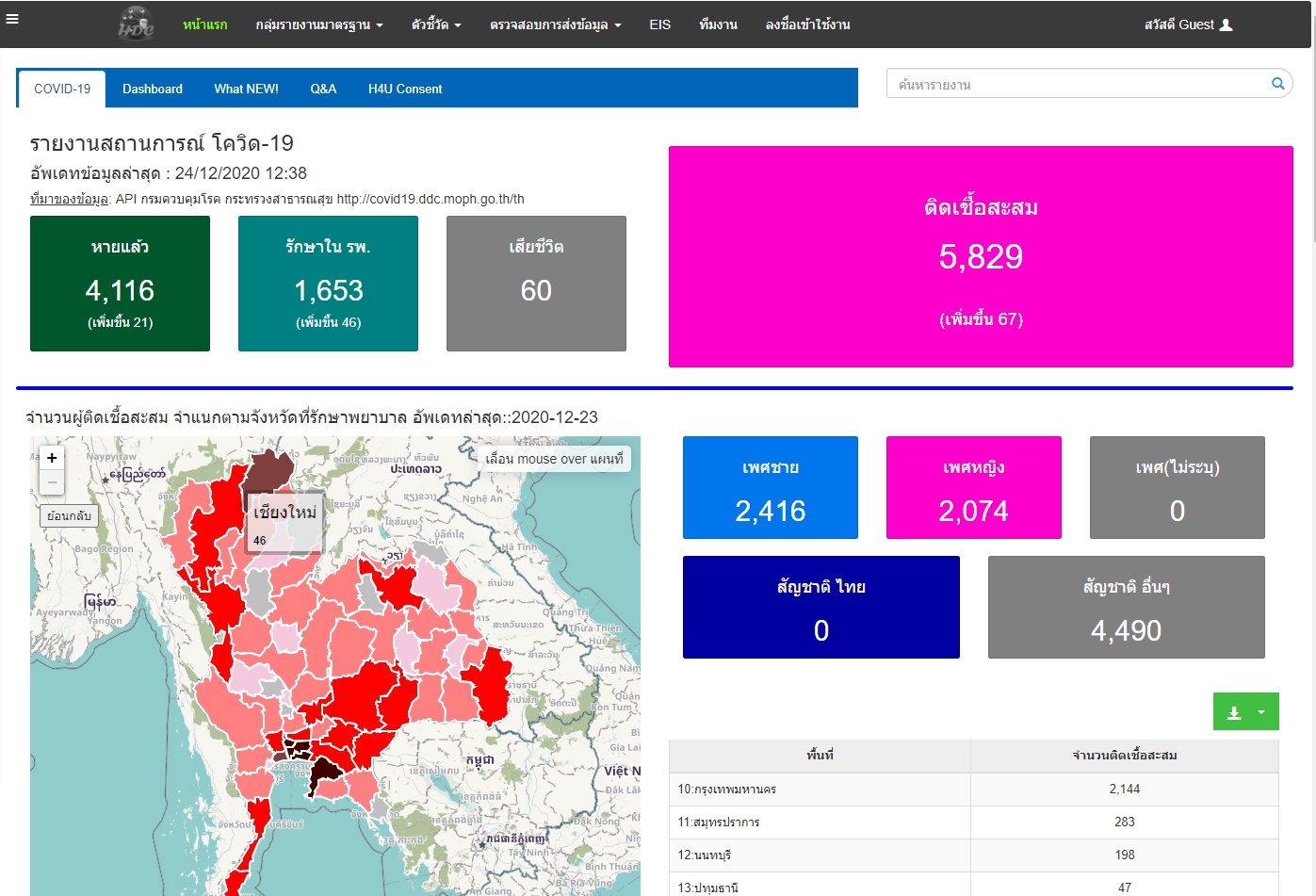Zoom out on the map
1316x896 pixels.
tap(52, 482)
